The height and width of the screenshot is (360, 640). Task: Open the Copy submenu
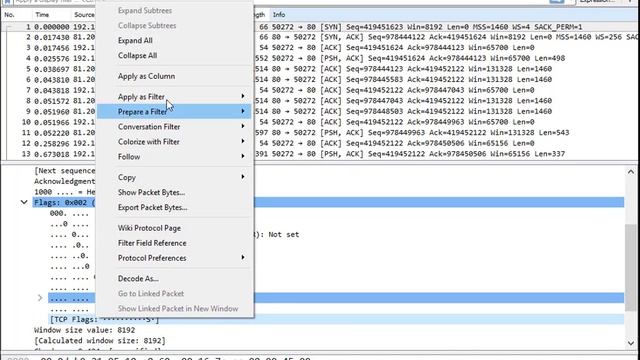click(x=174, y=178)
